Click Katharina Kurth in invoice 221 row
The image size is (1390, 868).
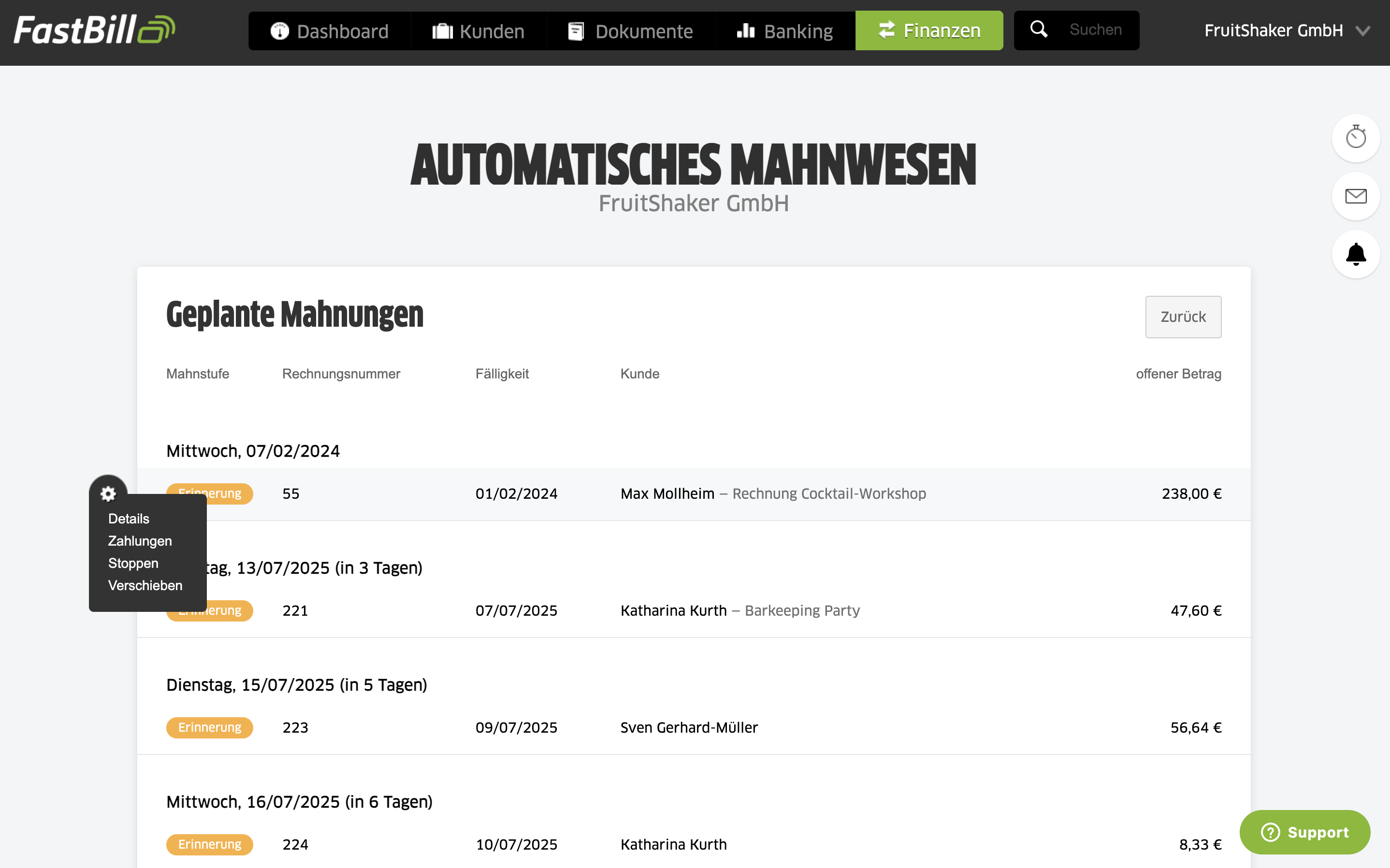coord(673,610)
